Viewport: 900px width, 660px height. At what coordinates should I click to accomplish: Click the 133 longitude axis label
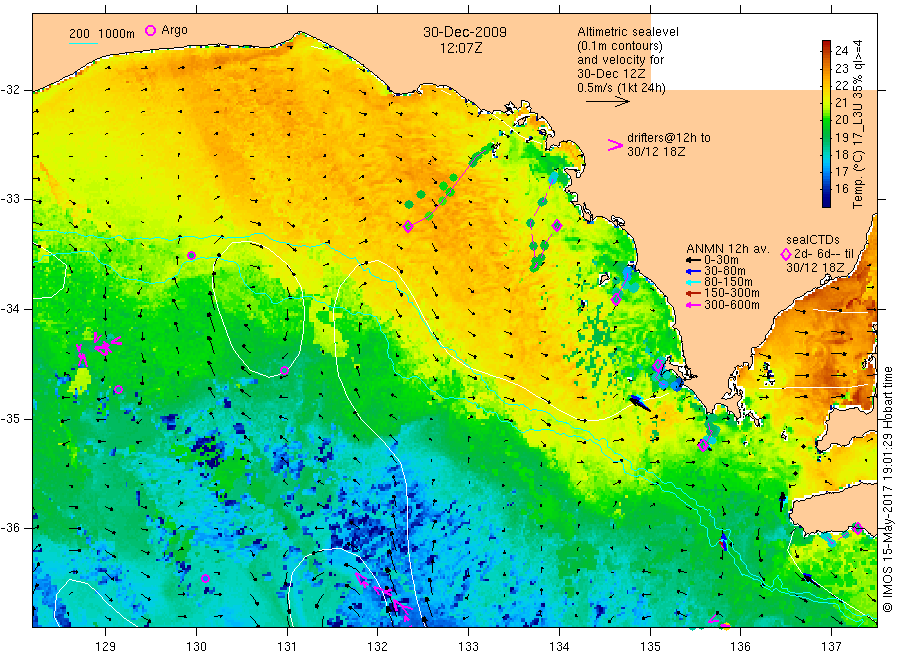(x=468, y=647)
